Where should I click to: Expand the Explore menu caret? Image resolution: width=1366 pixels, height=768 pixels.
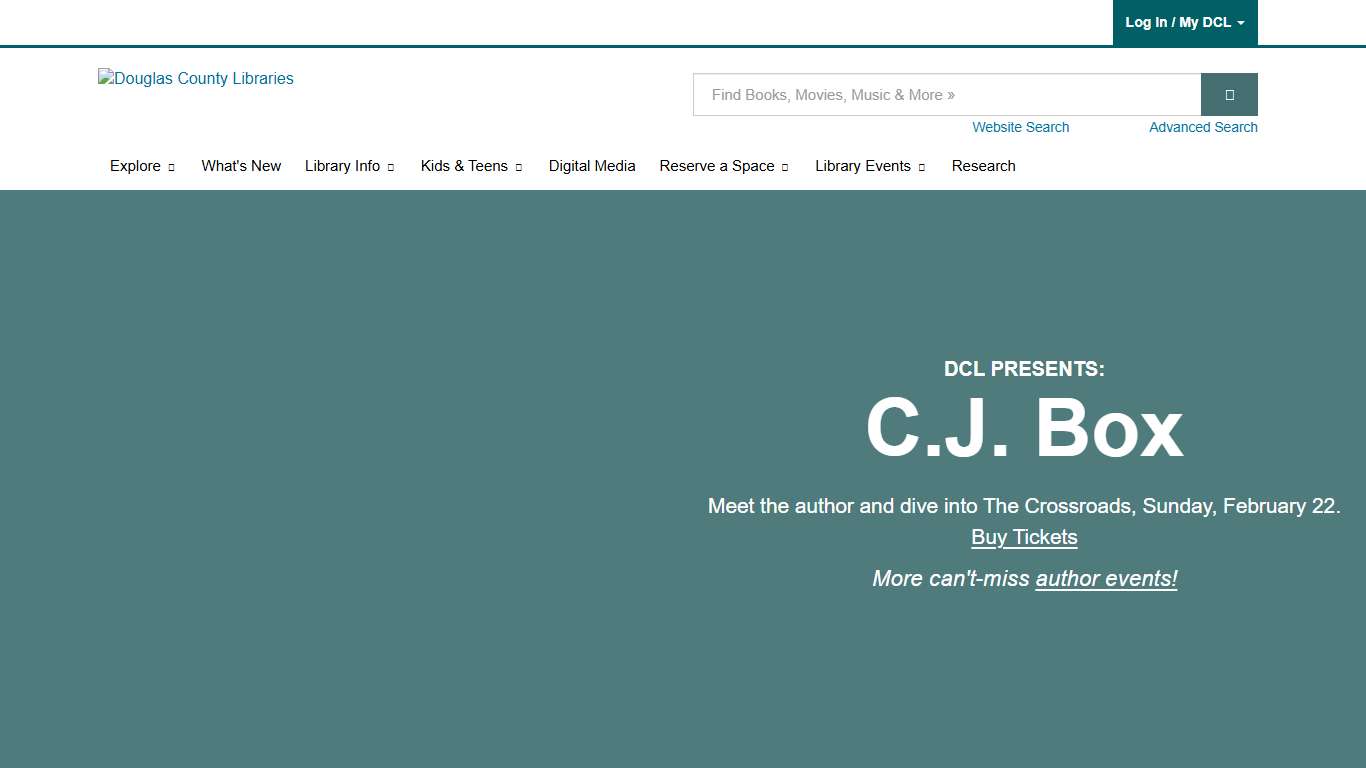click(x=171, y=167)
